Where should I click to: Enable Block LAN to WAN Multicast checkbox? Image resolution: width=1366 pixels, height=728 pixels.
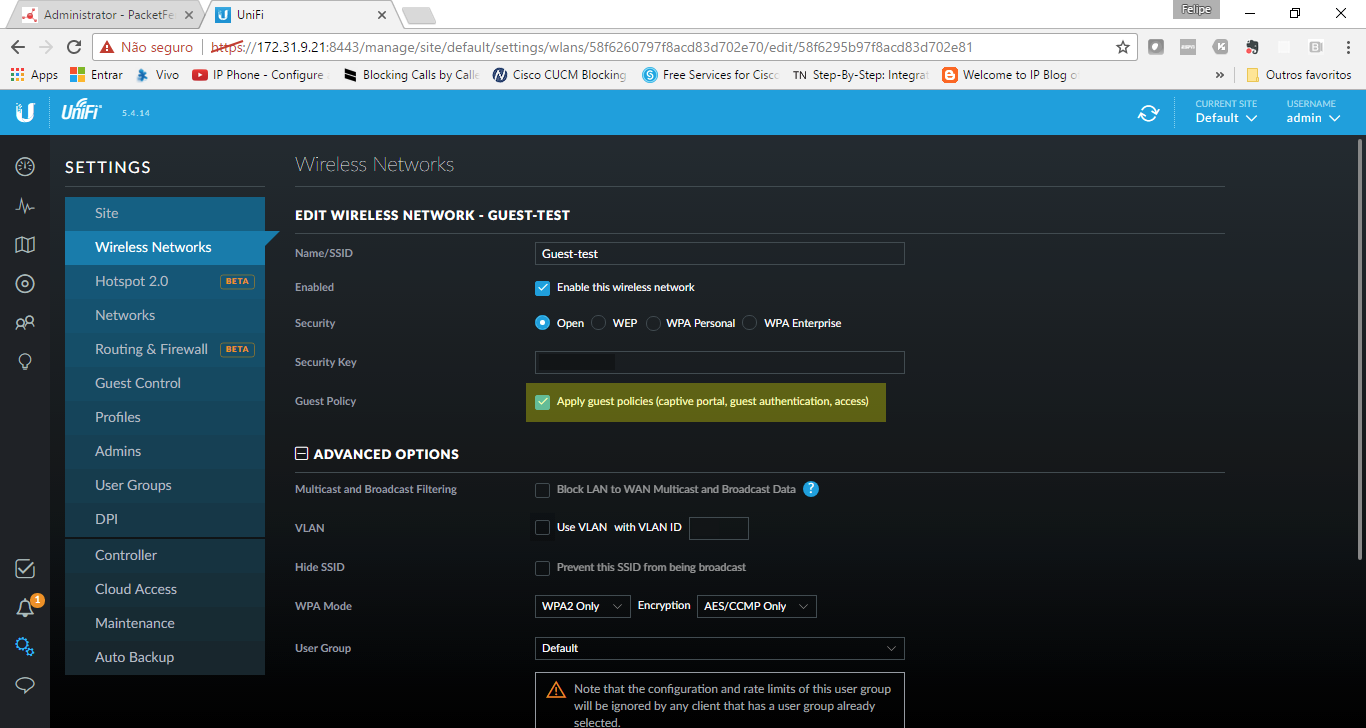click(x=542, y=490)
